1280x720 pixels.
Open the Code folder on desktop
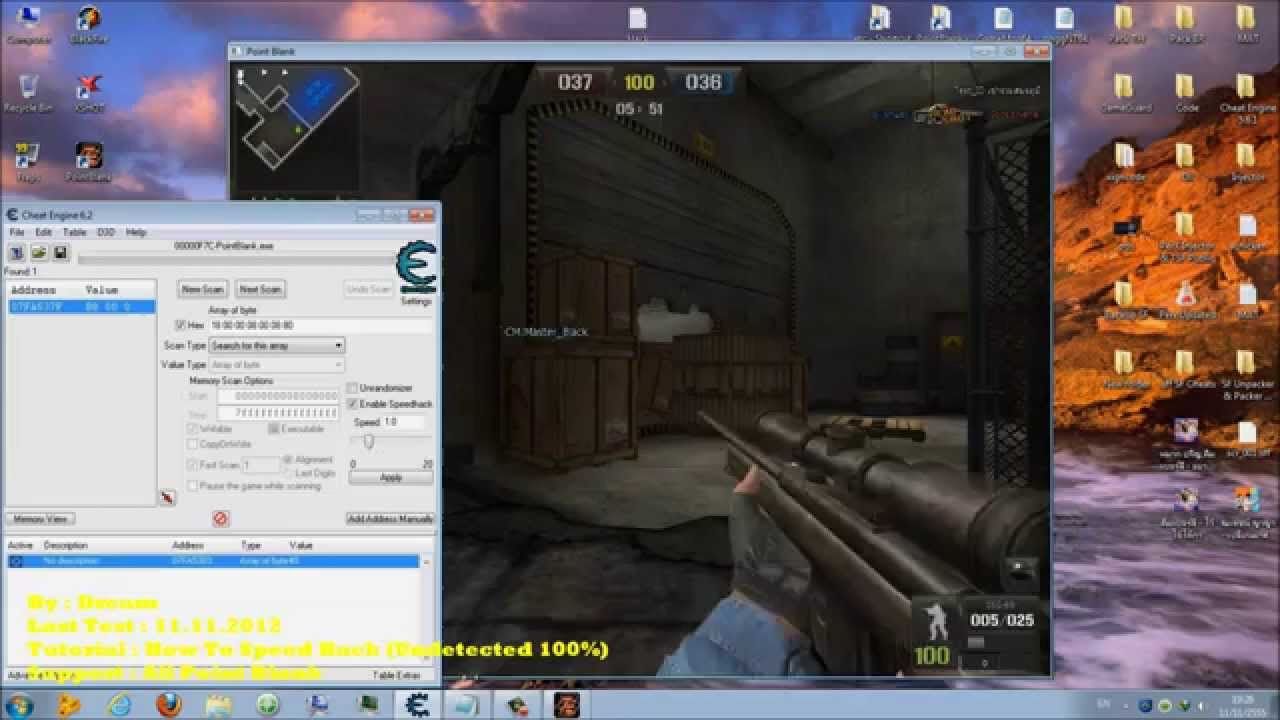1186,92
